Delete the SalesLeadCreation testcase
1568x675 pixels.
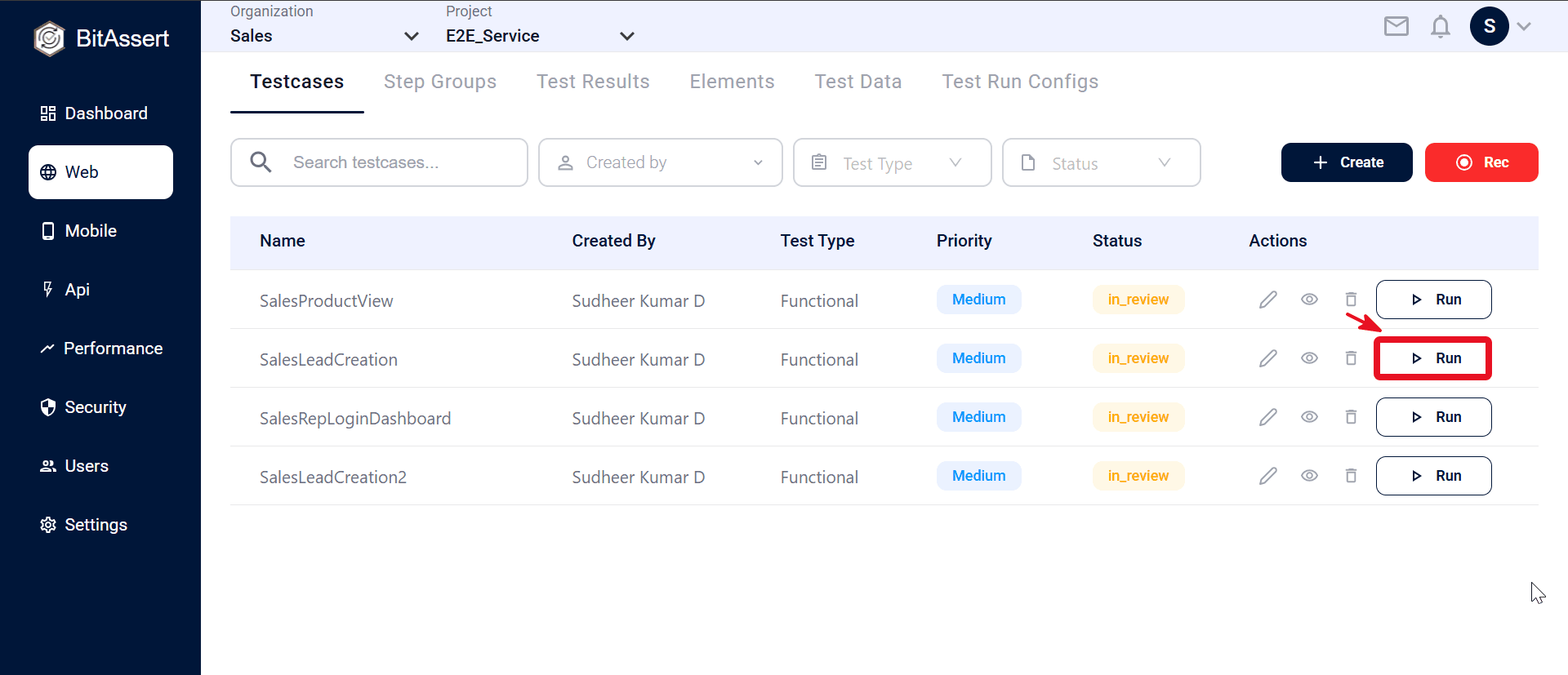(x=1352, y=358)
